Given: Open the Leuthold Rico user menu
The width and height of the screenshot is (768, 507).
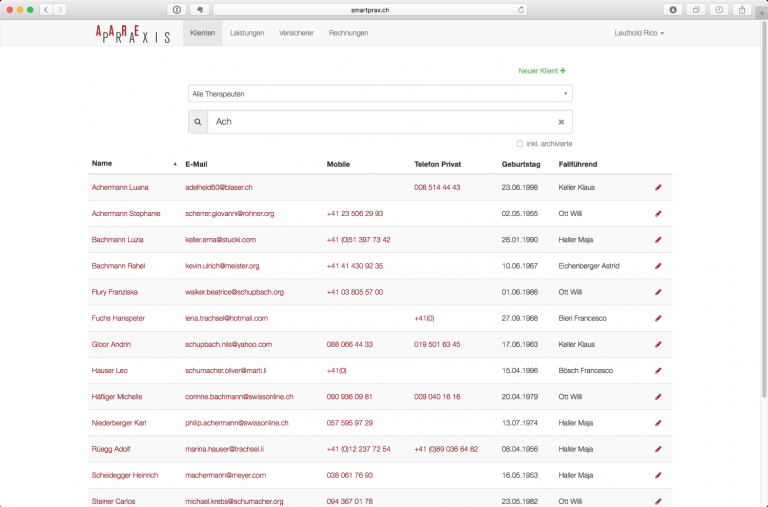Looking at the screenshot, I should coord(639,33).
